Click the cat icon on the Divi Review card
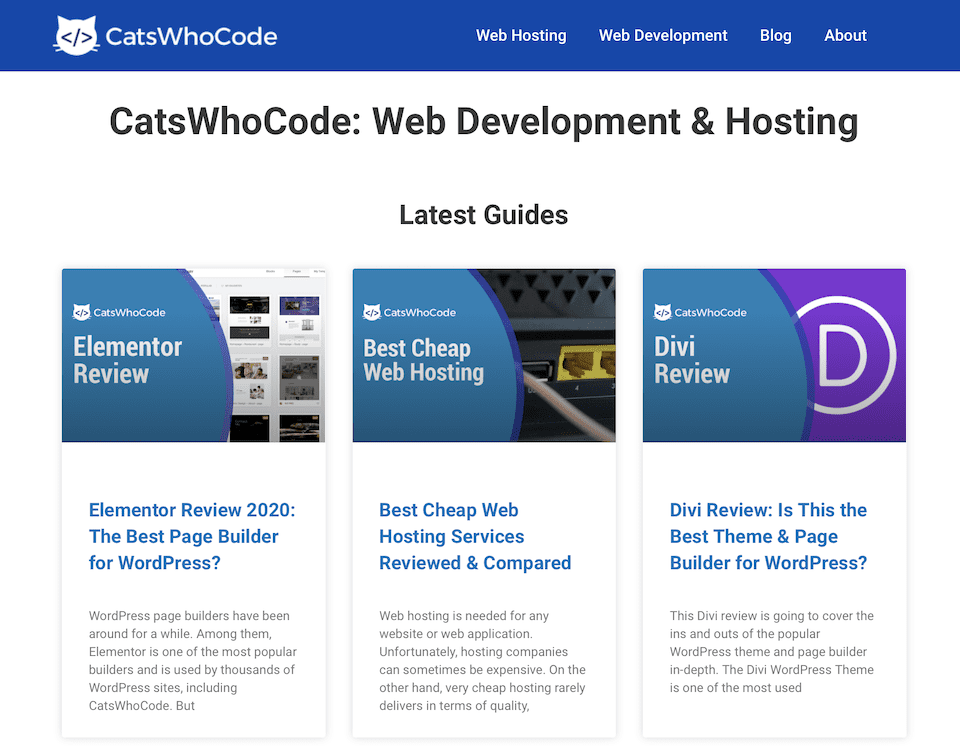Image resolution: width=960 pixels, height=756 pixels. pyautogui.click(x=661, y=312)
